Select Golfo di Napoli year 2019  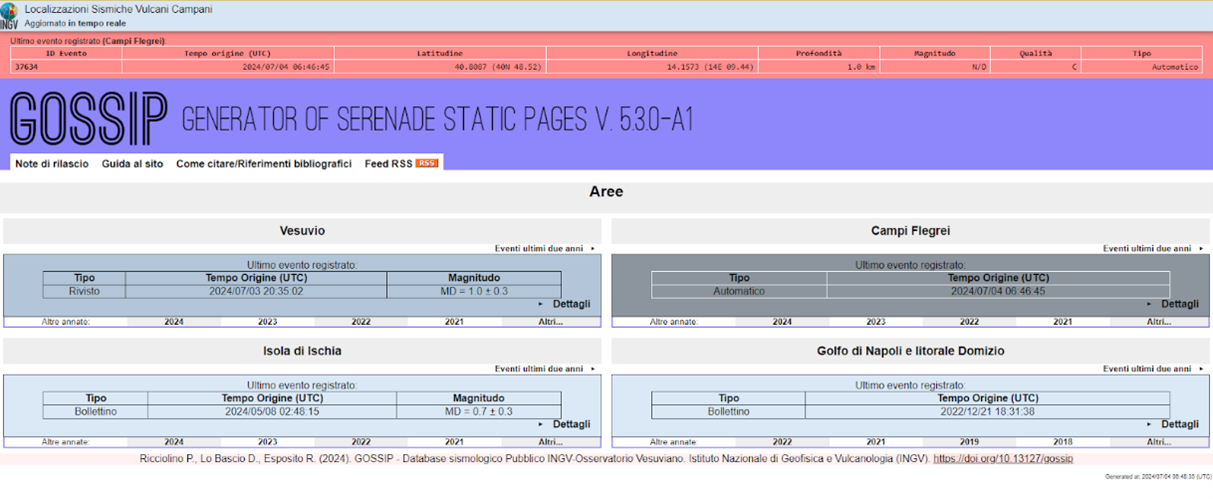click(x=969, y=442)
